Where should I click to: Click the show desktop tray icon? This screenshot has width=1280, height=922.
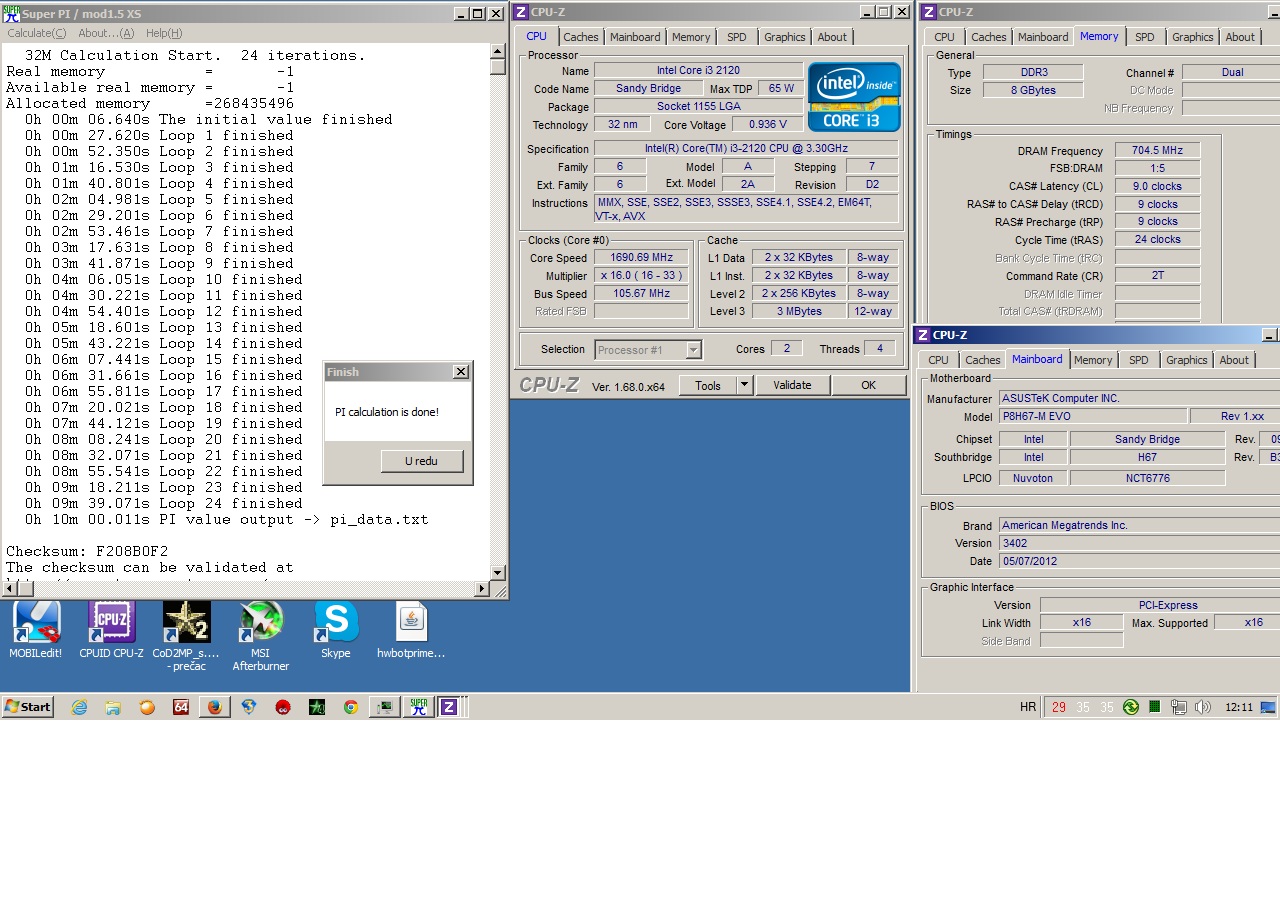click(1268, 707)
